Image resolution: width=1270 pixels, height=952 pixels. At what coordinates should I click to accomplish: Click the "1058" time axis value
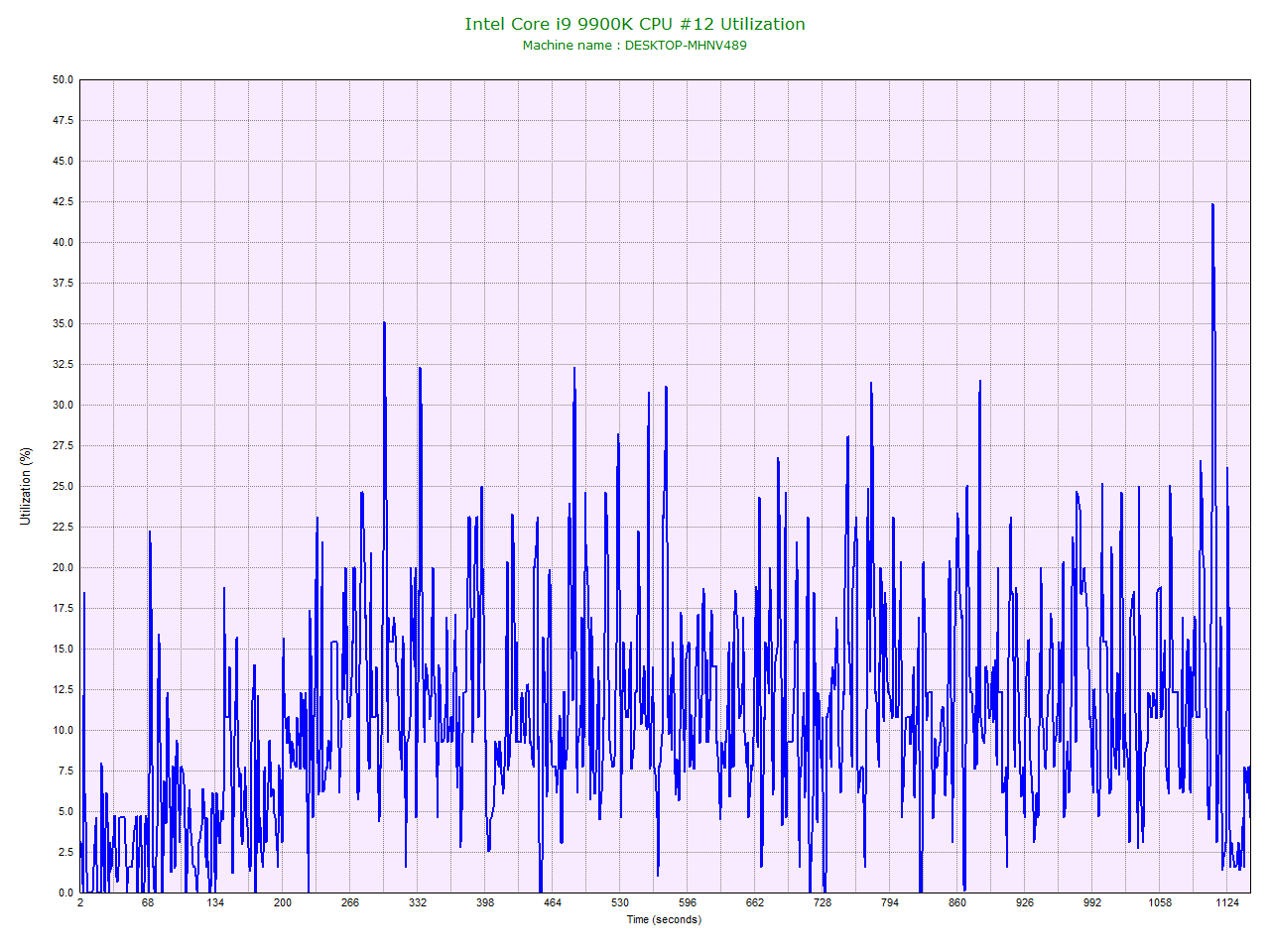pos(1160,902)
